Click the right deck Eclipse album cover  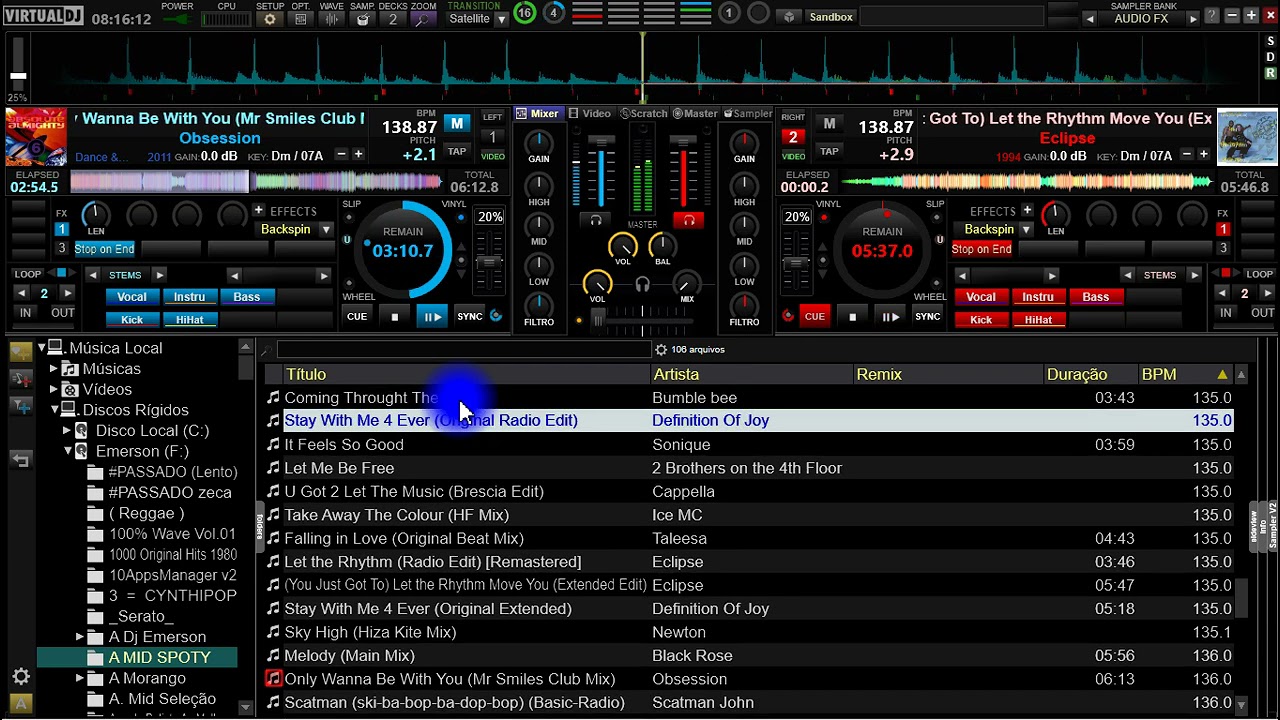(x=1247, y=137)
